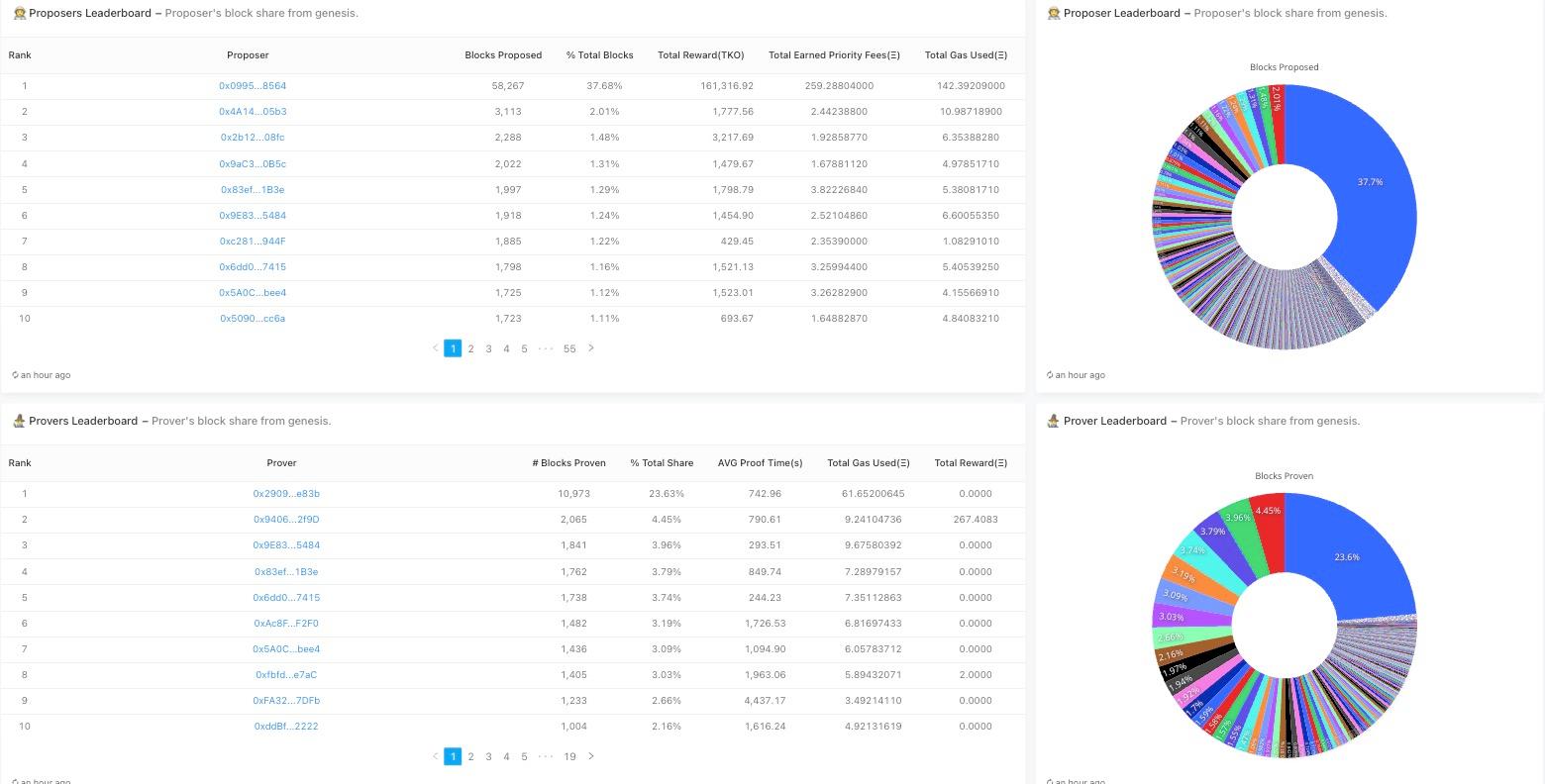Viewport: 1545px width, 784px height.
Task: Select current page 1 in Proposers pagination
Action: [x=453, y=348]
